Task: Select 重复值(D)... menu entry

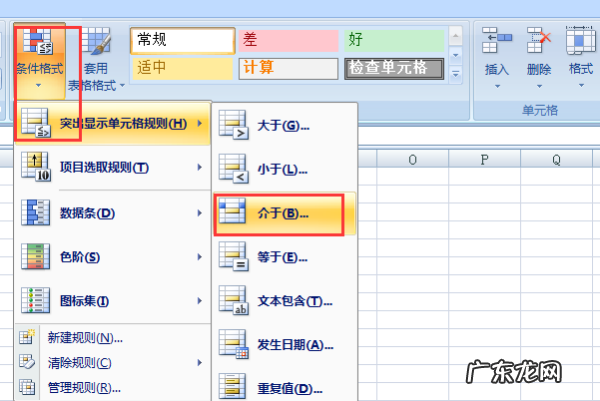Action: click(x=285, y=387)
